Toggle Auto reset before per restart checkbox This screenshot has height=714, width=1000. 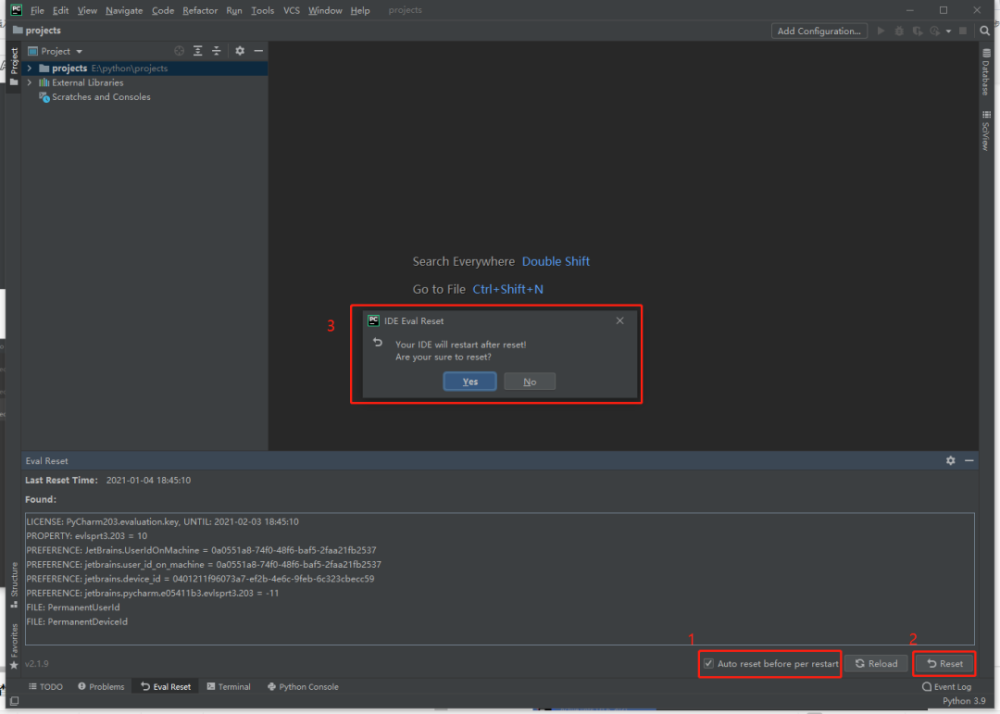coord(709,664)
